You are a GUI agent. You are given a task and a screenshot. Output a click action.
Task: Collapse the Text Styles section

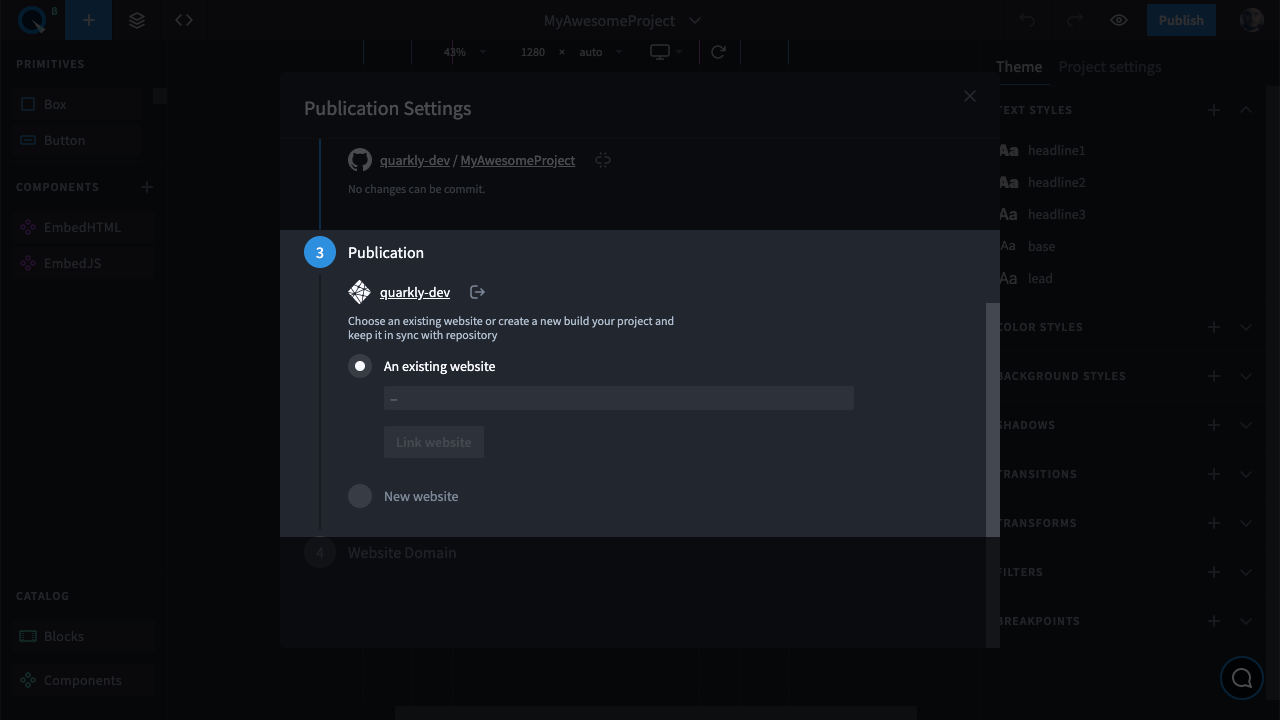(1246, 110)
